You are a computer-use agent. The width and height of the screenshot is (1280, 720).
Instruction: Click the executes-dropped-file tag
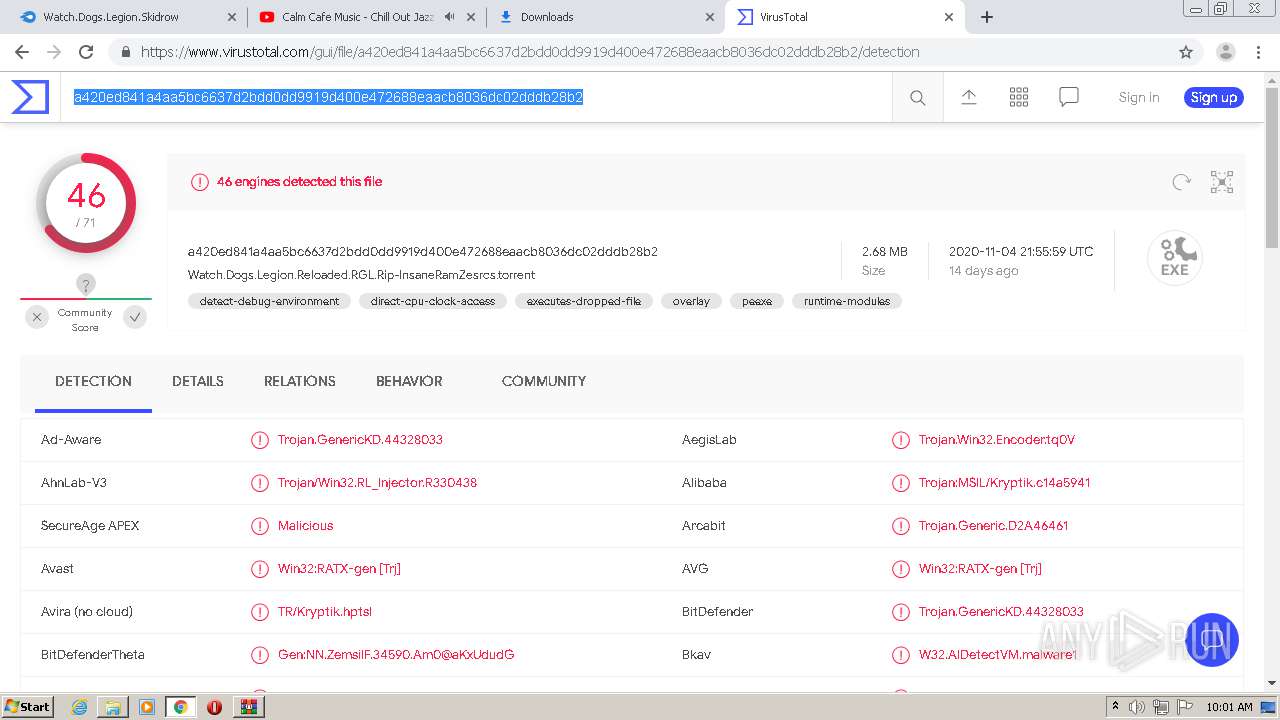pyautogui.click(x=584, y=301)
